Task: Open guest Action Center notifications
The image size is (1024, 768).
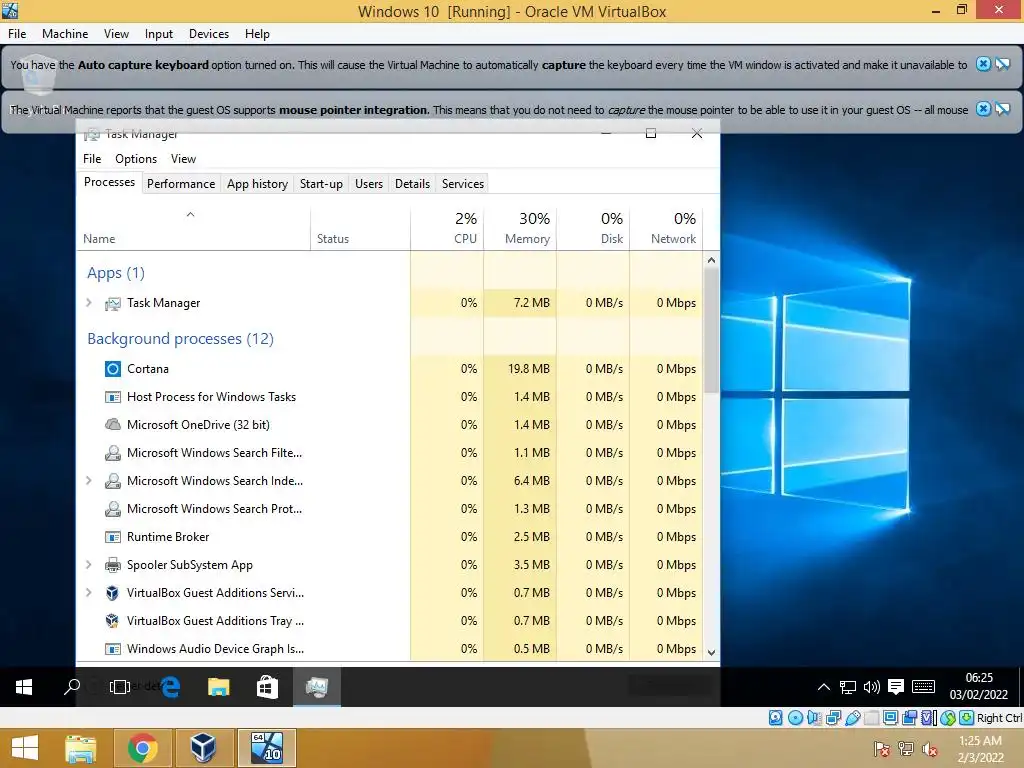Action: 896,687
